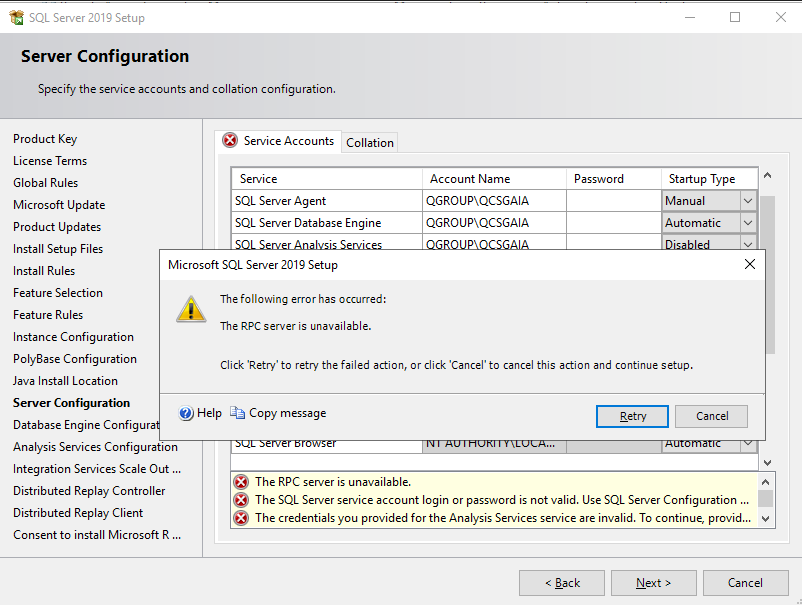The image size is (802, 605).
Task: Open Startup Type dropdown for SQL Server Database Engine
Action: click(x=748, y=222)
